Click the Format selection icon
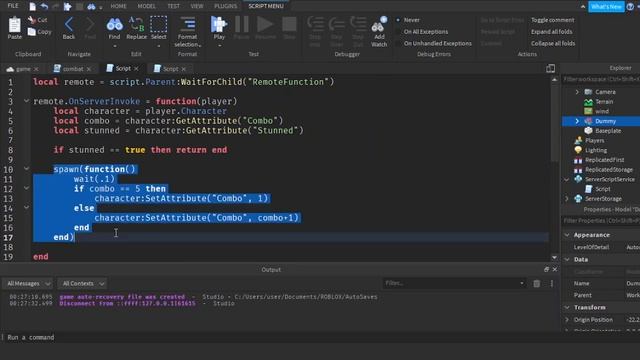 [188, 24]
